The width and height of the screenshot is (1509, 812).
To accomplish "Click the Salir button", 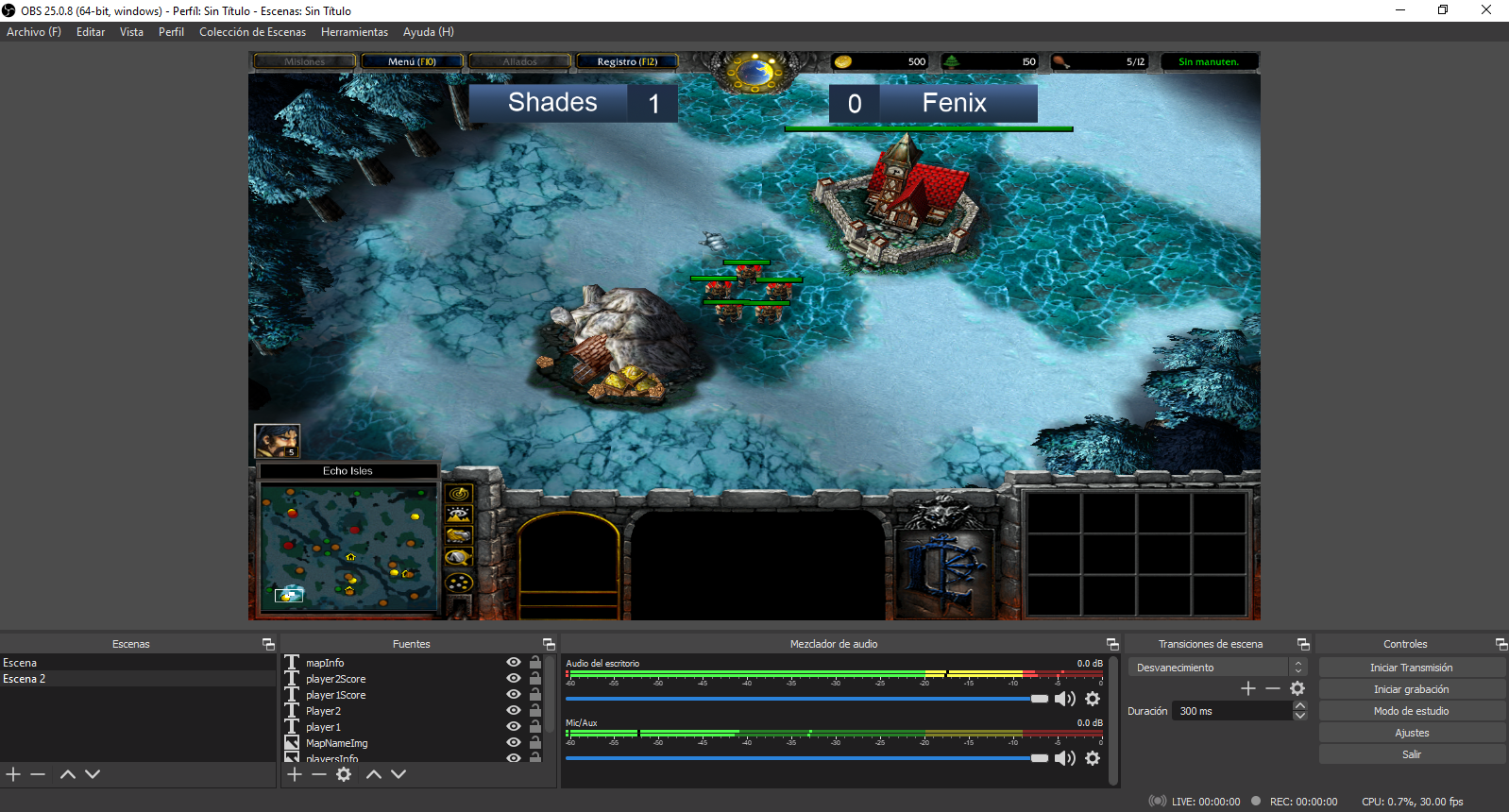I will point(1412,754).
